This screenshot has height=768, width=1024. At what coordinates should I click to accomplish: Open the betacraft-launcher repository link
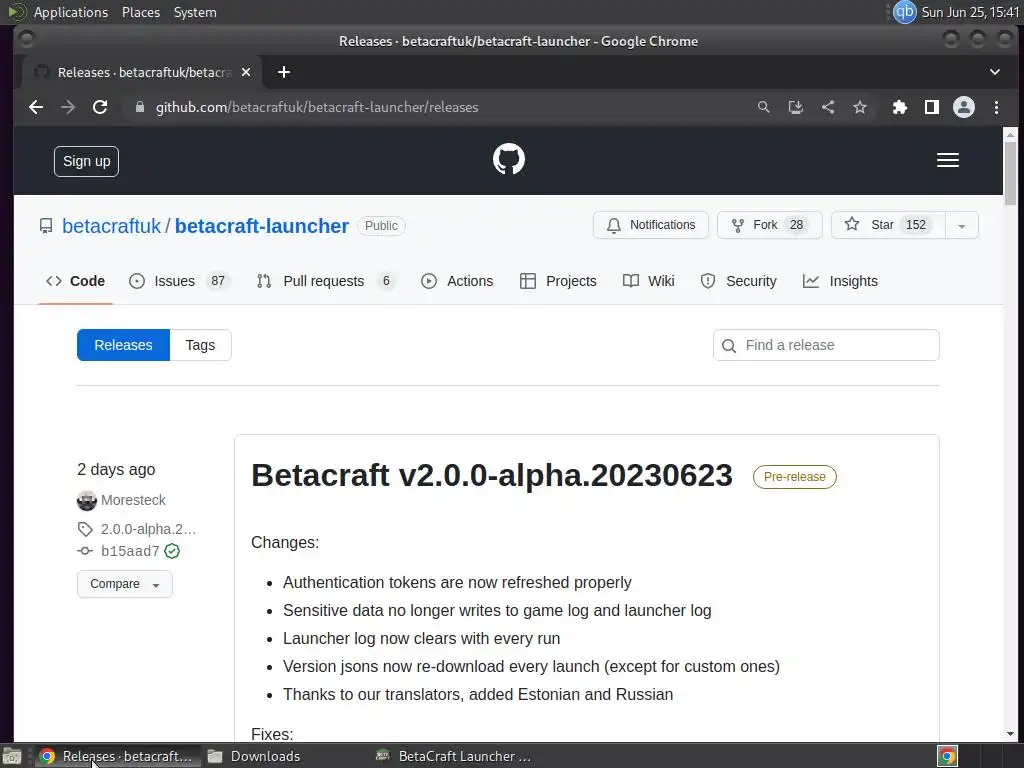coord(262,226)
